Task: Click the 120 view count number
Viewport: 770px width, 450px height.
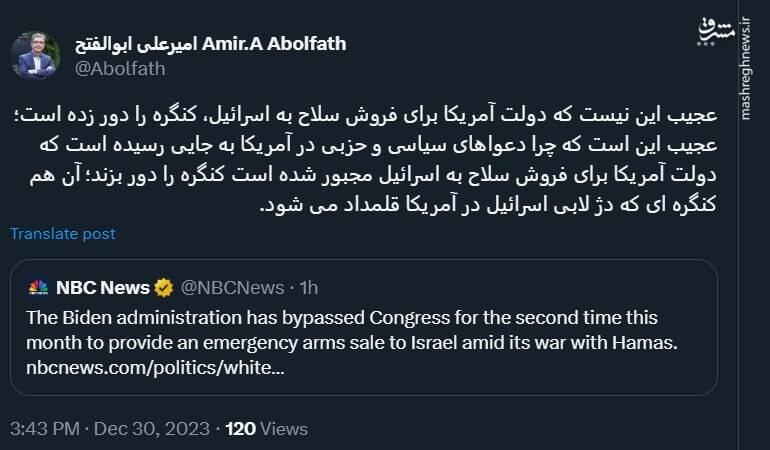Action: [x=241, y=429]
